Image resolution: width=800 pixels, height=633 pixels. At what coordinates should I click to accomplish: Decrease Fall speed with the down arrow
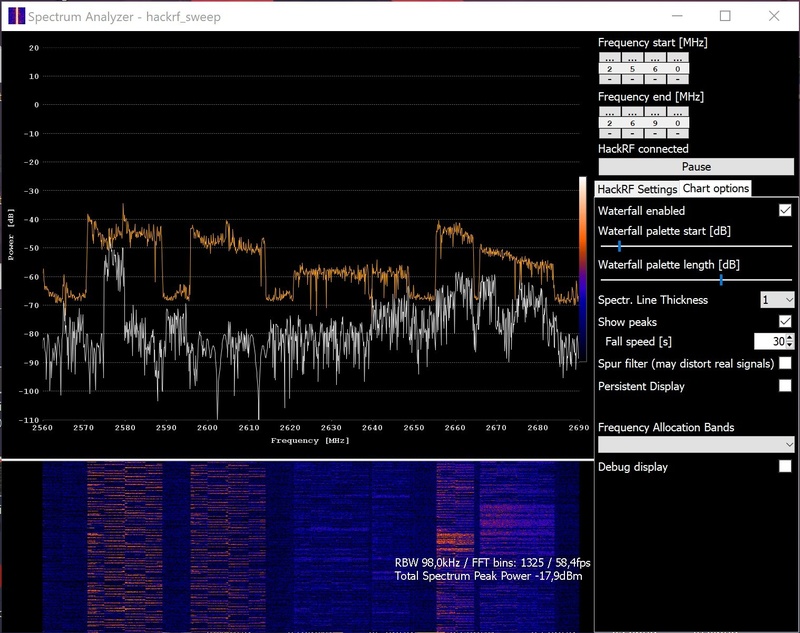click(790, 345)
